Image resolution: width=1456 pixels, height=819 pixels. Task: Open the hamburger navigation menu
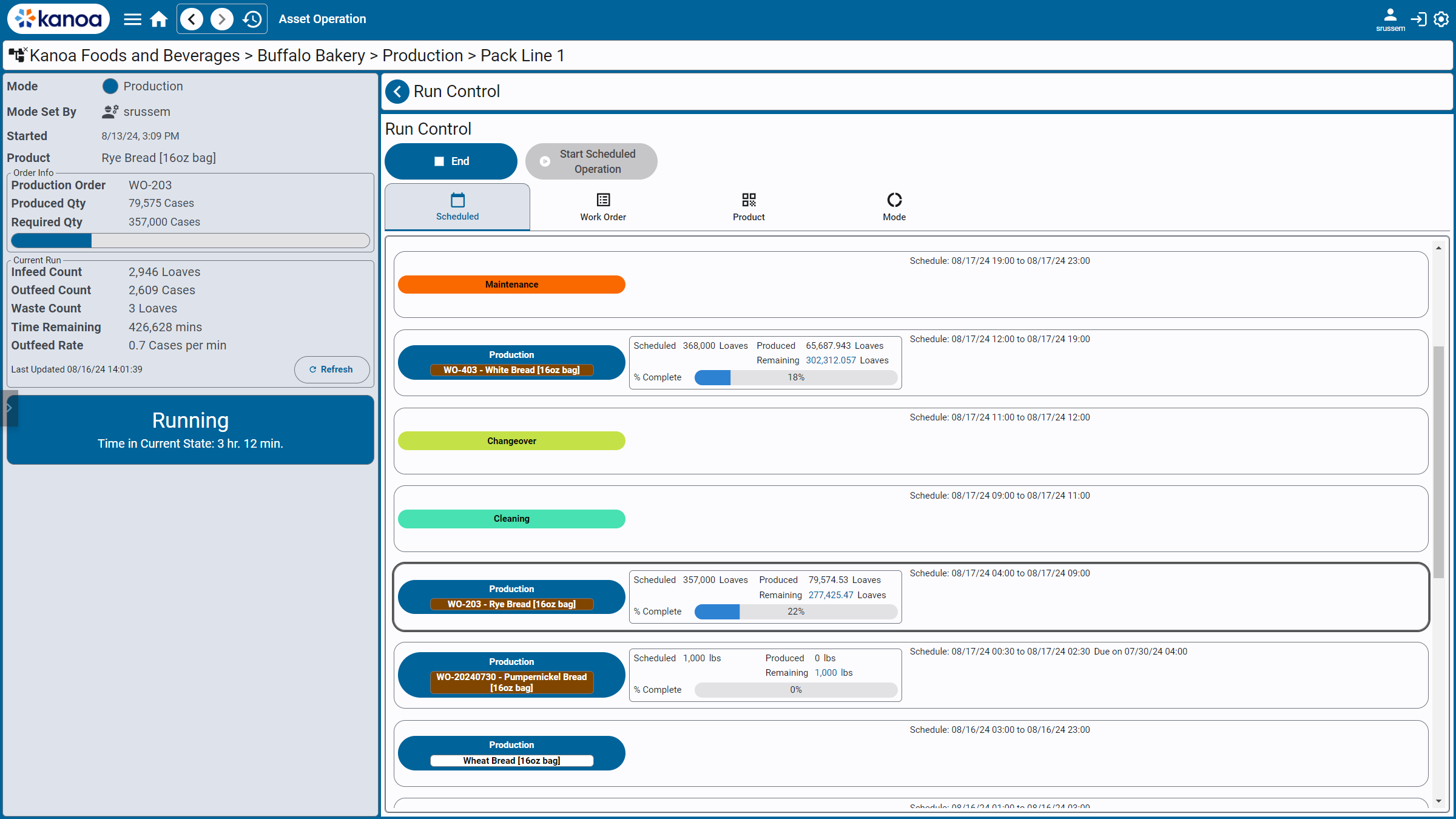pyautogui.click(x=132, y=19)
